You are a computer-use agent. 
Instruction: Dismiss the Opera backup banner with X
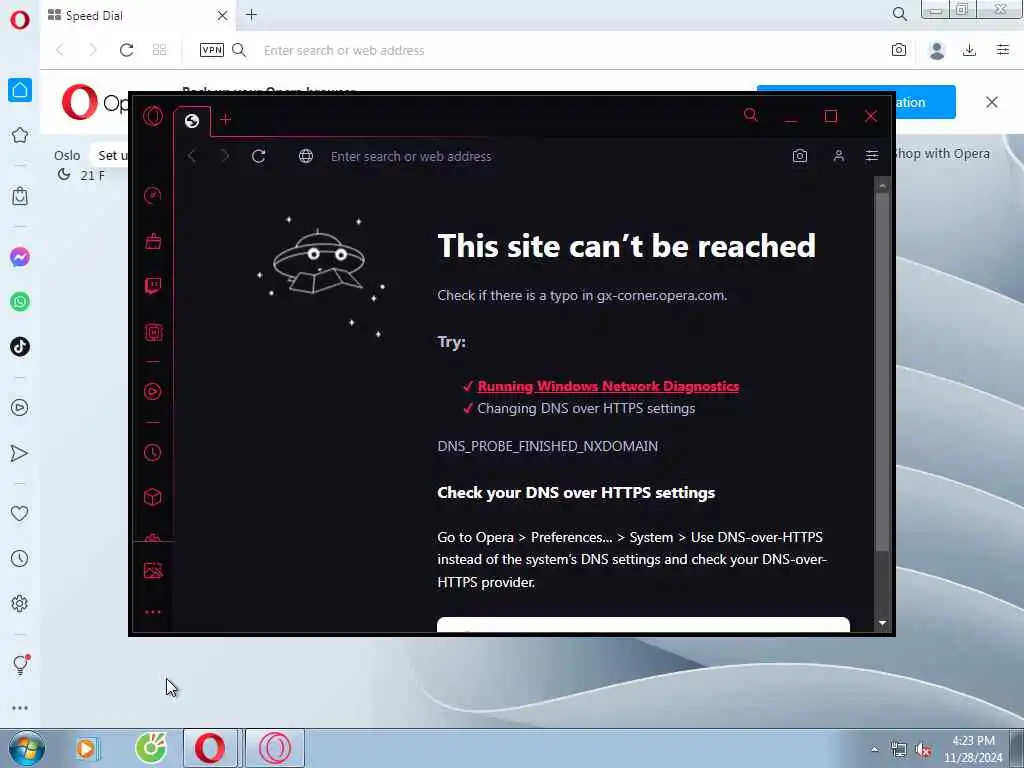991,102
